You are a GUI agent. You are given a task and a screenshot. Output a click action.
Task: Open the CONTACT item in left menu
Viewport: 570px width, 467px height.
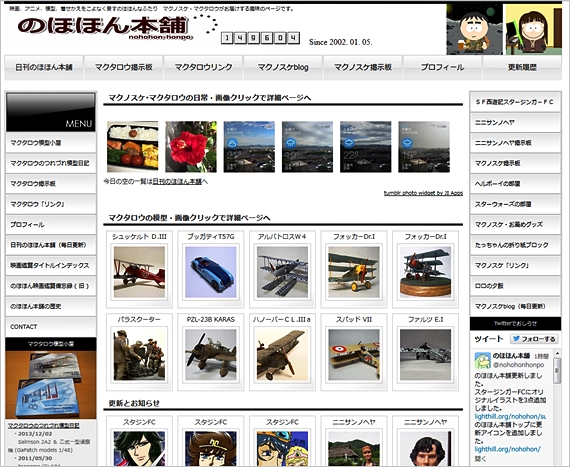[51, 326]
